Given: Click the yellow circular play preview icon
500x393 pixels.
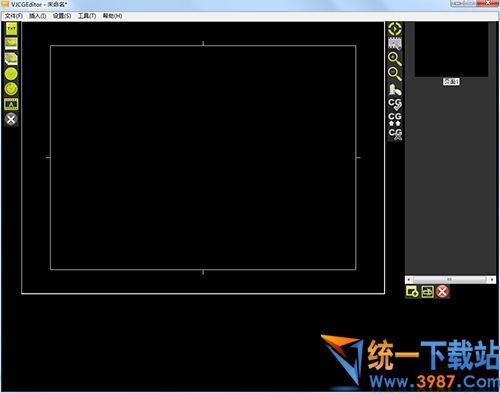Looking at the screenshot, I should pos(395,29).
